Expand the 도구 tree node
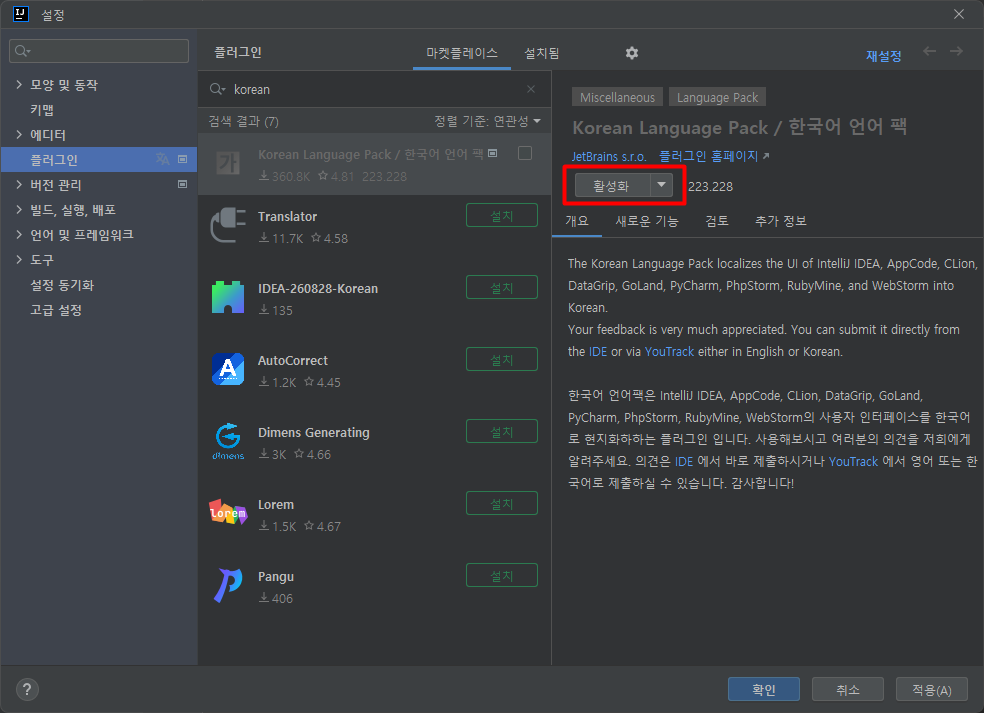The width and height of the screenshot is (984, 713). [19, 259]
